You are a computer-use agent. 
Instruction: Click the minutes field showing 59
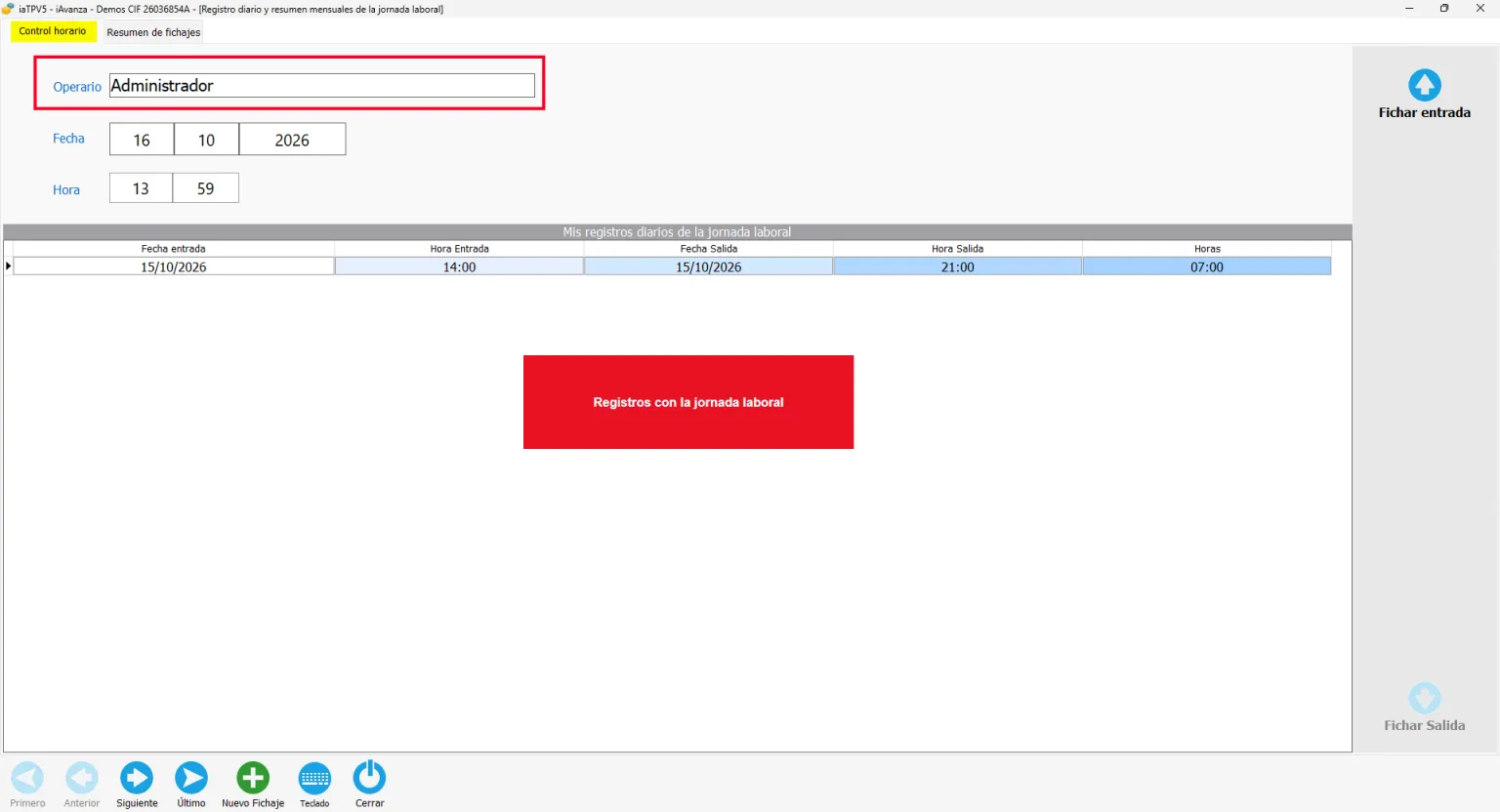pos(205,188)
